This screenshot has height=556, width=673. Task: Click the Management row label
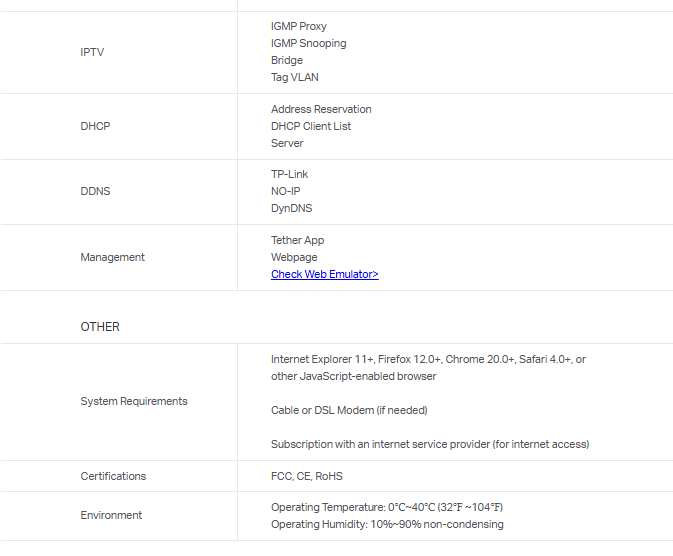pyautogui.click(x=112, y=257)
